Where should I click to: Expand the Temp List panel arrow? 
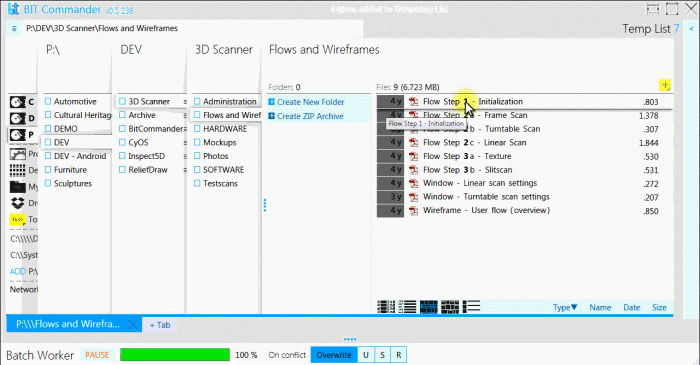(692, 29)
